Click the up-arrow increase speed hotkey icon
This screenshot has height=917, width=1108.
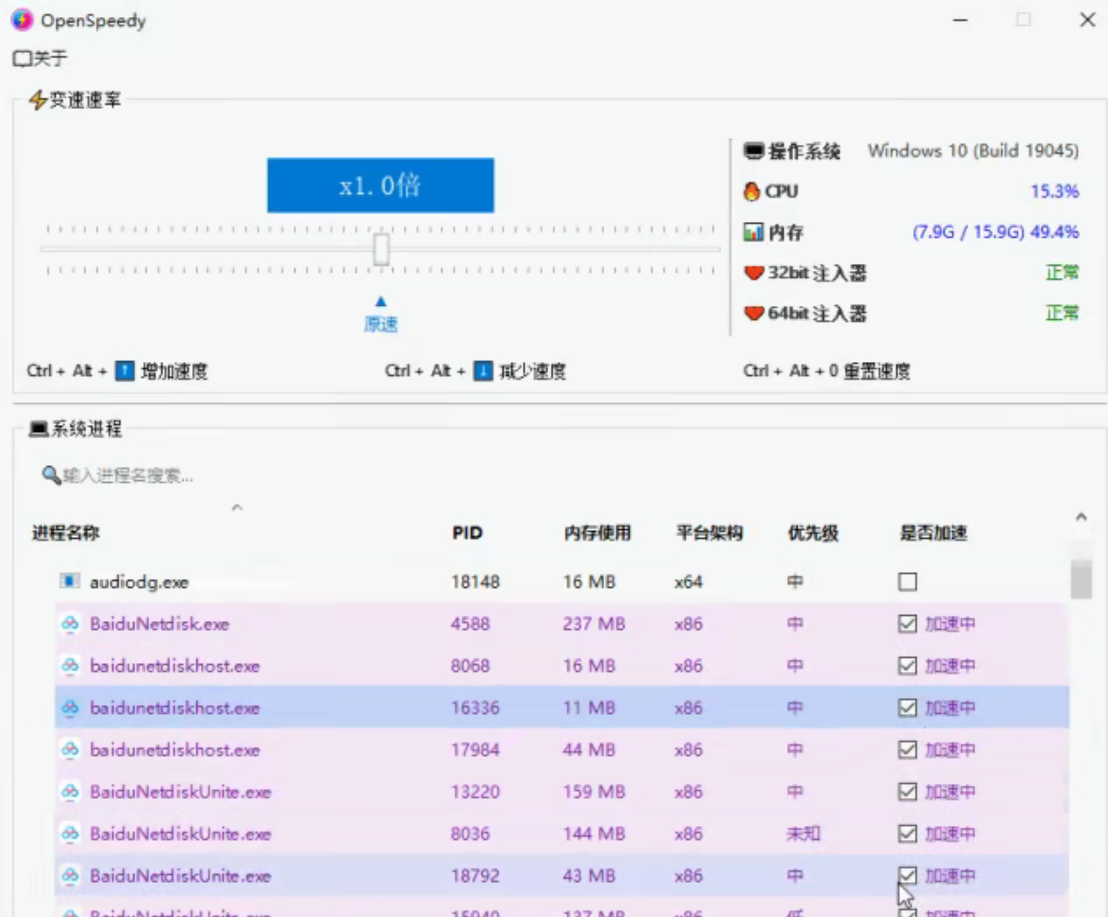tap(124, 371)
